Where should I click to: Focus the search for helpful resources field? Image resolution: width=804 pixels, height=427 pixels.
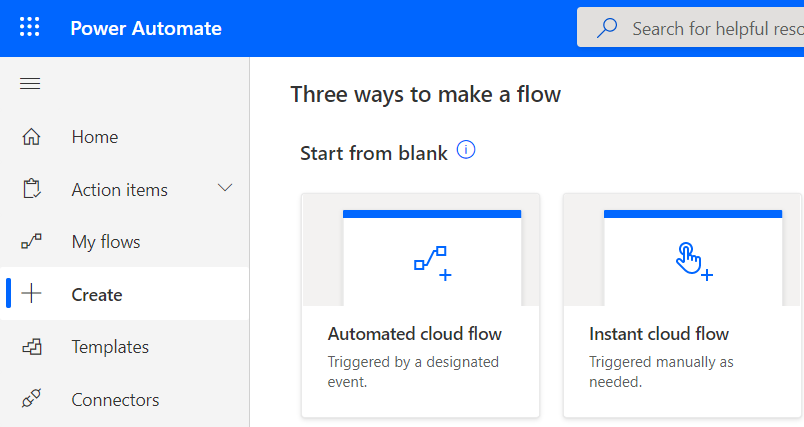coord(690,28)
